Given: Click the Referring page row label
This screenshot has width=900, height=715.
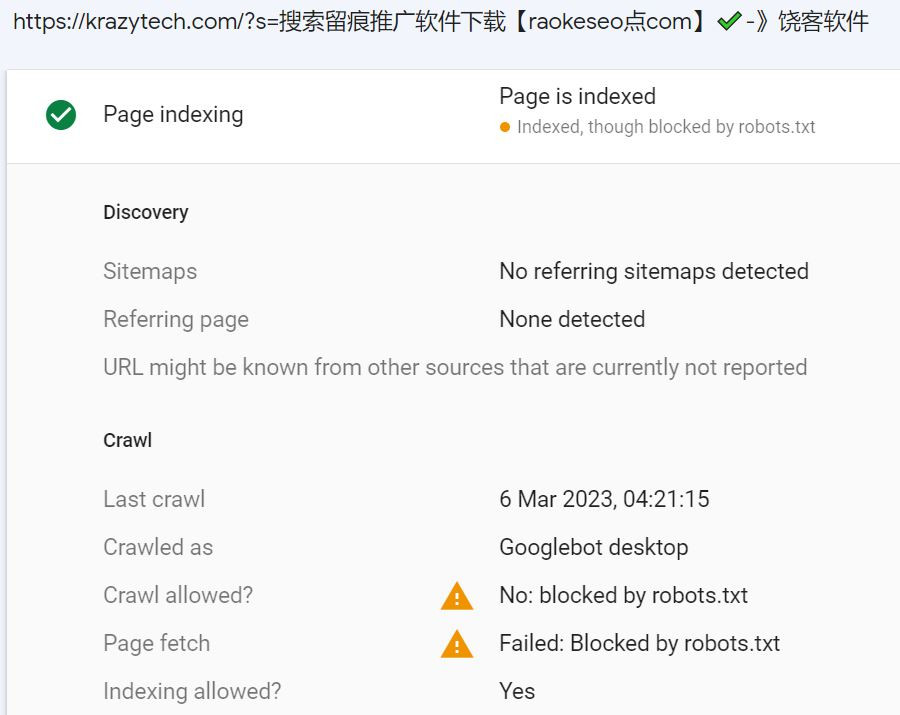Looking at the screenshot, I should 176,319.
